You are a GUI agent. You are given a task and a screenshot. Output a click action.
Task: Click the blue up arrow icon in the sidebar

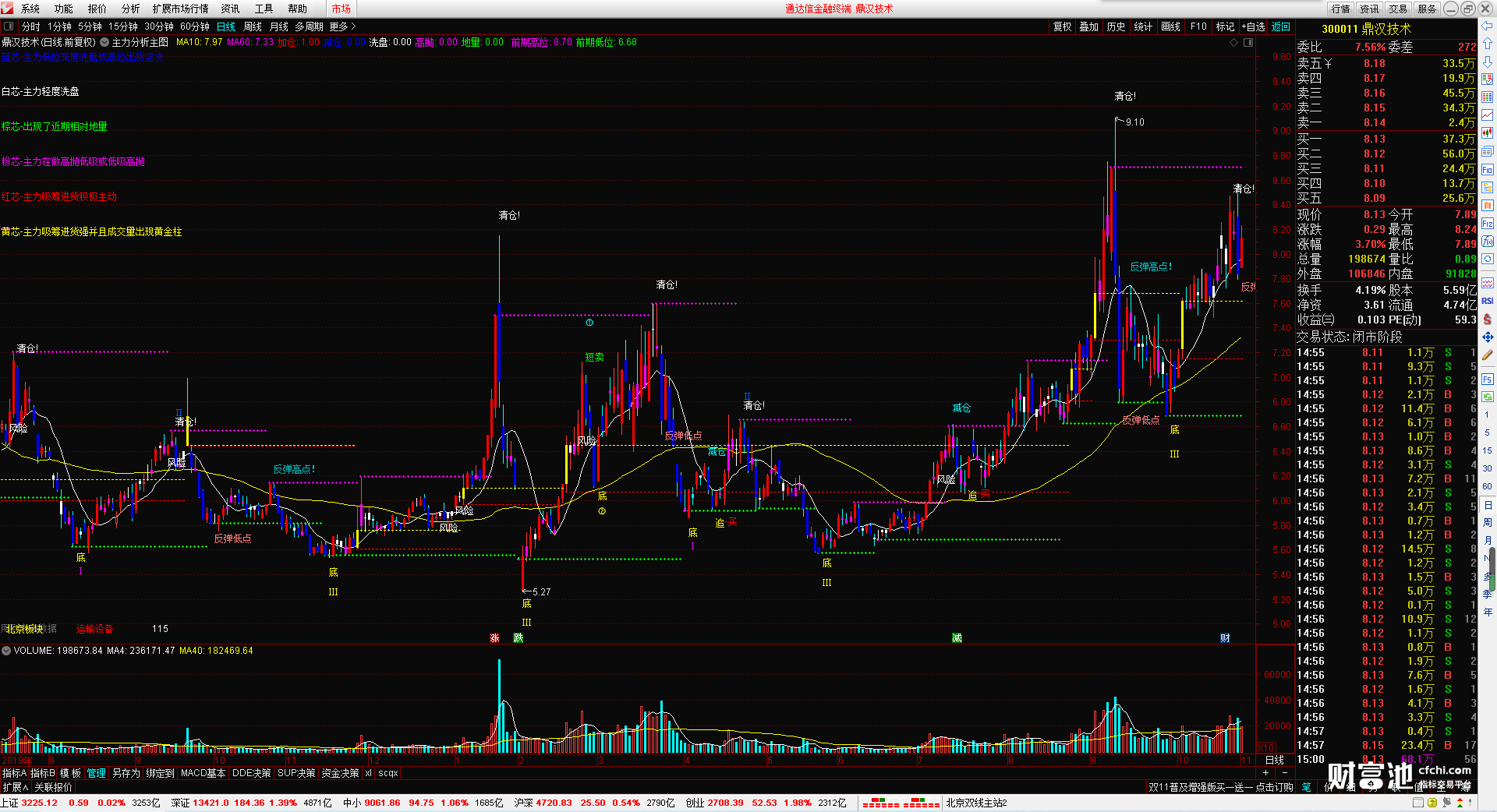1488,44
